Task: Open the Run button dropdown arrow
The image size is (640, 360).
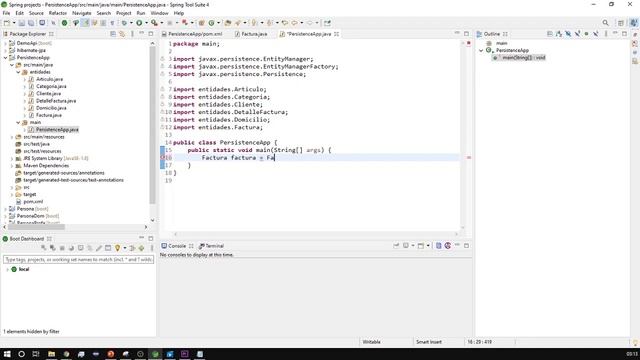Action: tap(146, 23)
